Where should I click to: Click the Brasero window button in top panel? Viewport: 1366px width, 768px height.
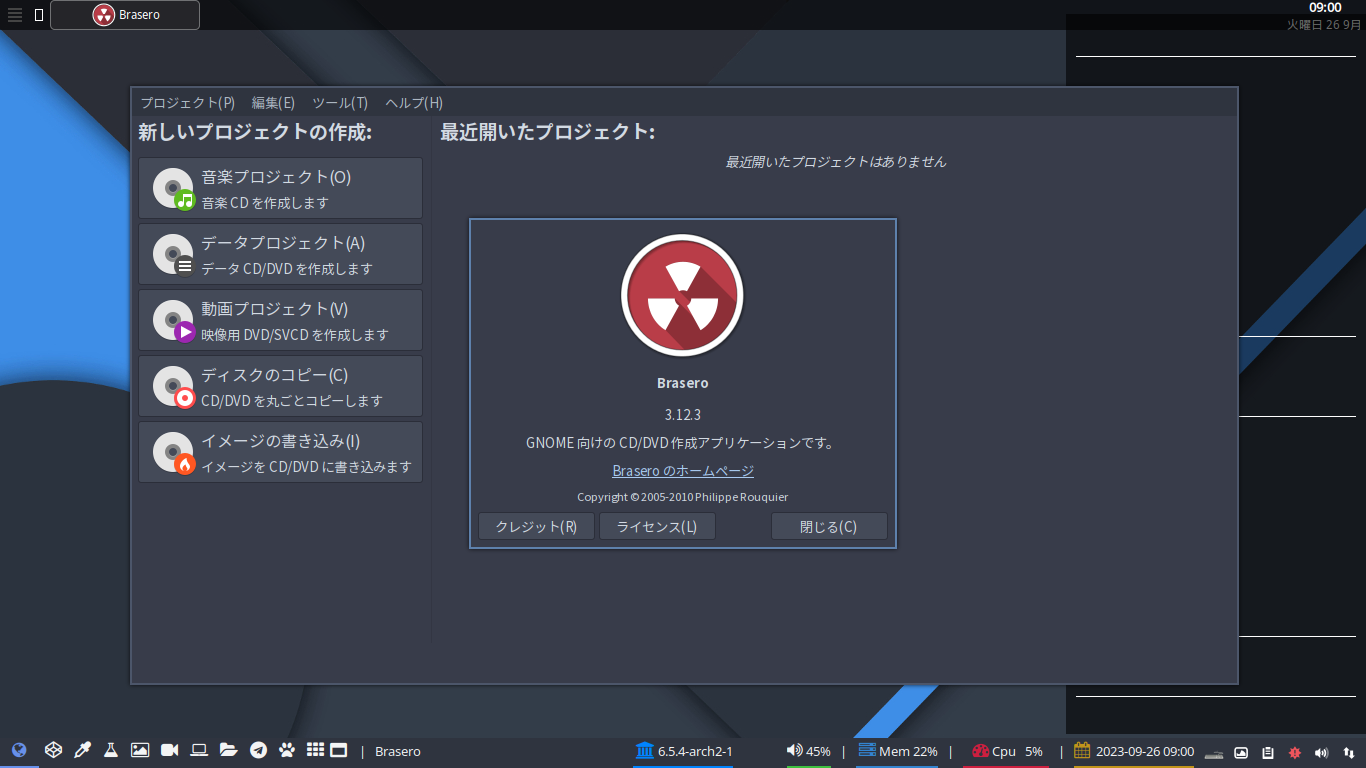pos(125,15)
